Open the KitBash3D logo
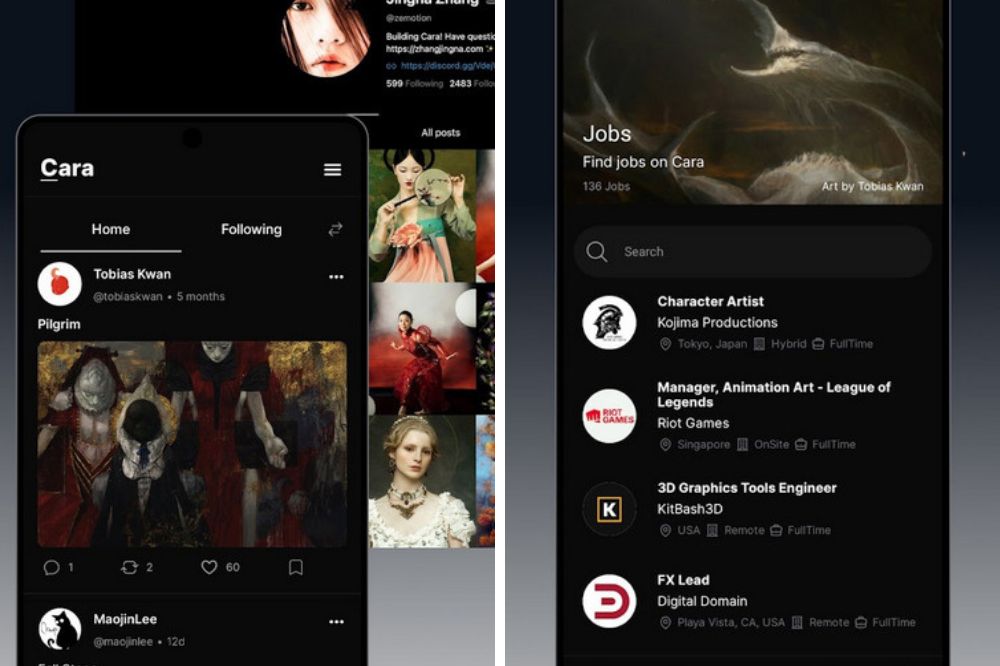 [x=609, y=509]
